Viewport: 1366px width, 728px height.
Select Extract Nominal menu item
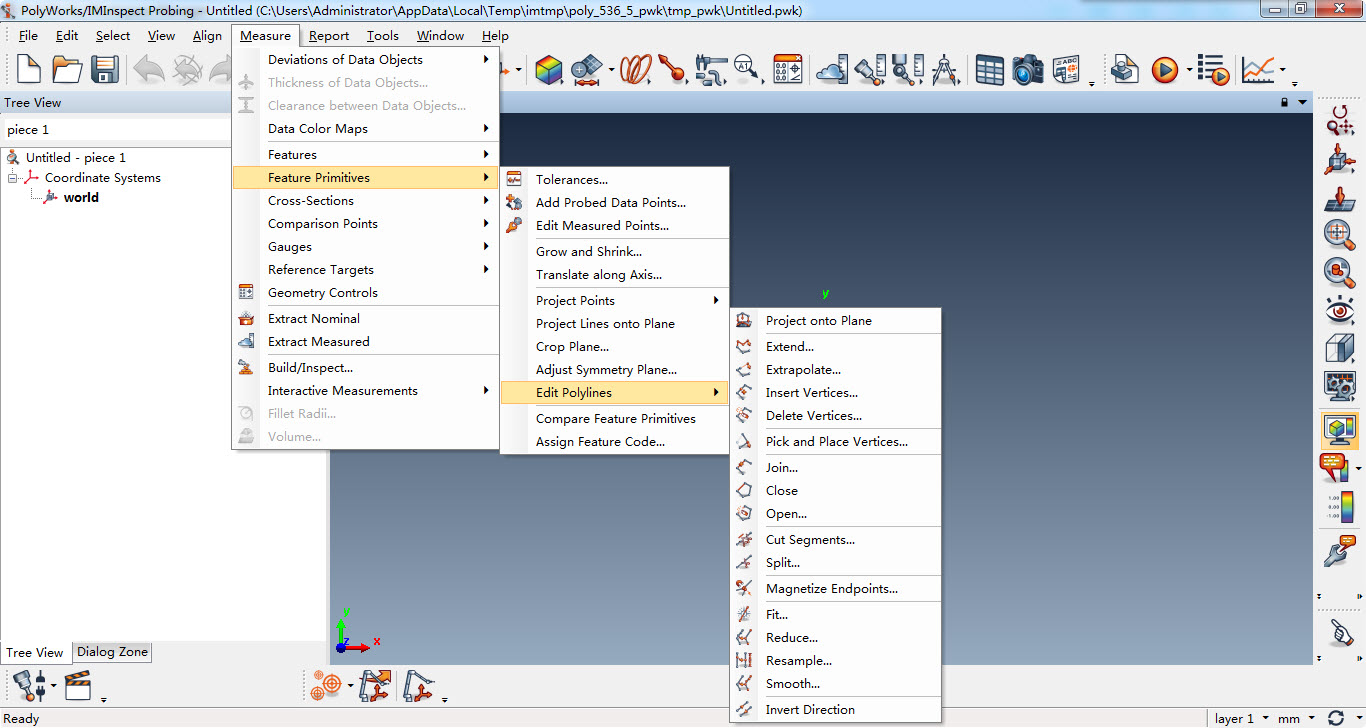click(365, 319)
